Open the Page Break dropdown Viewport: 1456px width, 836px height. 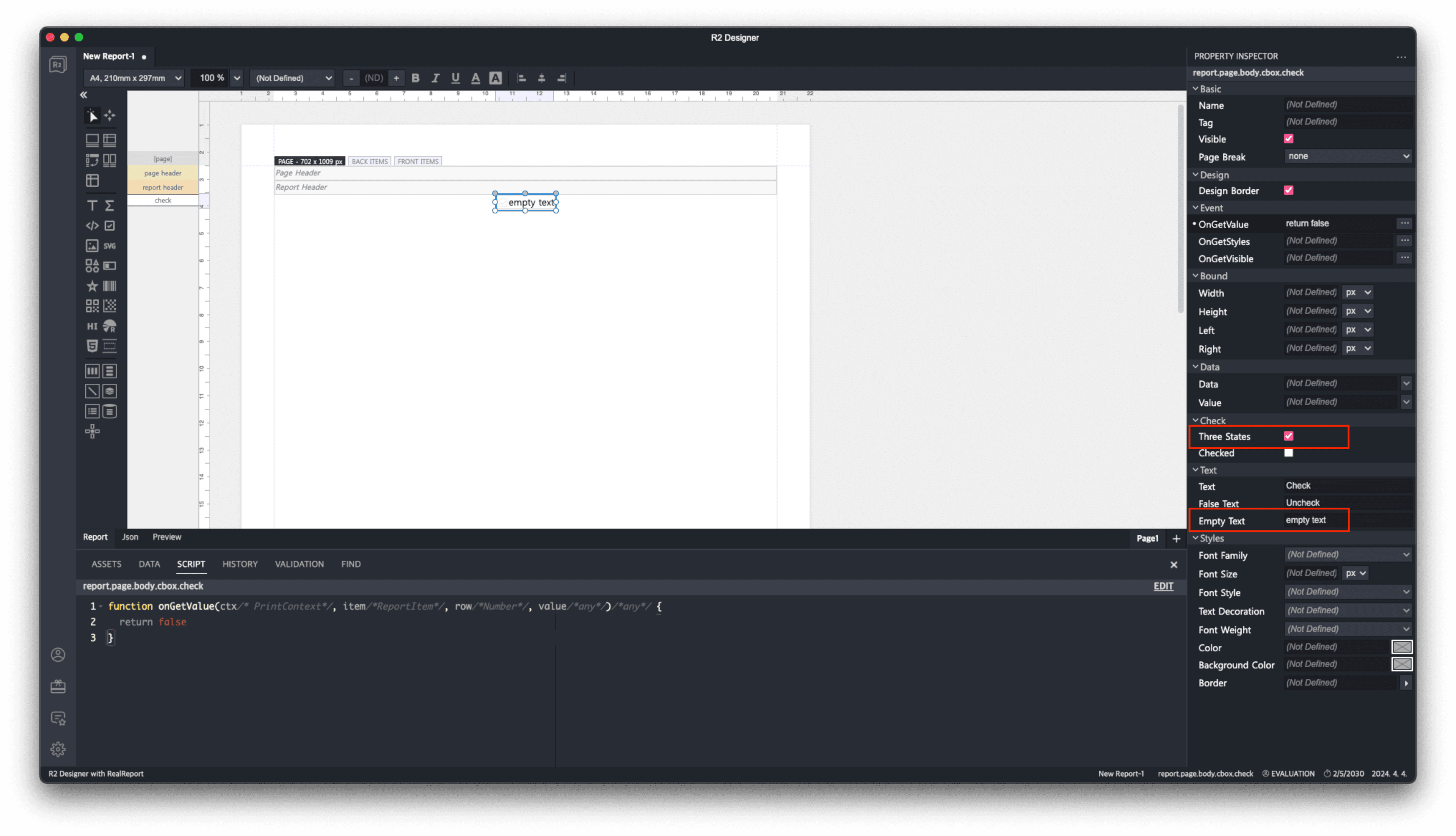1348,156
